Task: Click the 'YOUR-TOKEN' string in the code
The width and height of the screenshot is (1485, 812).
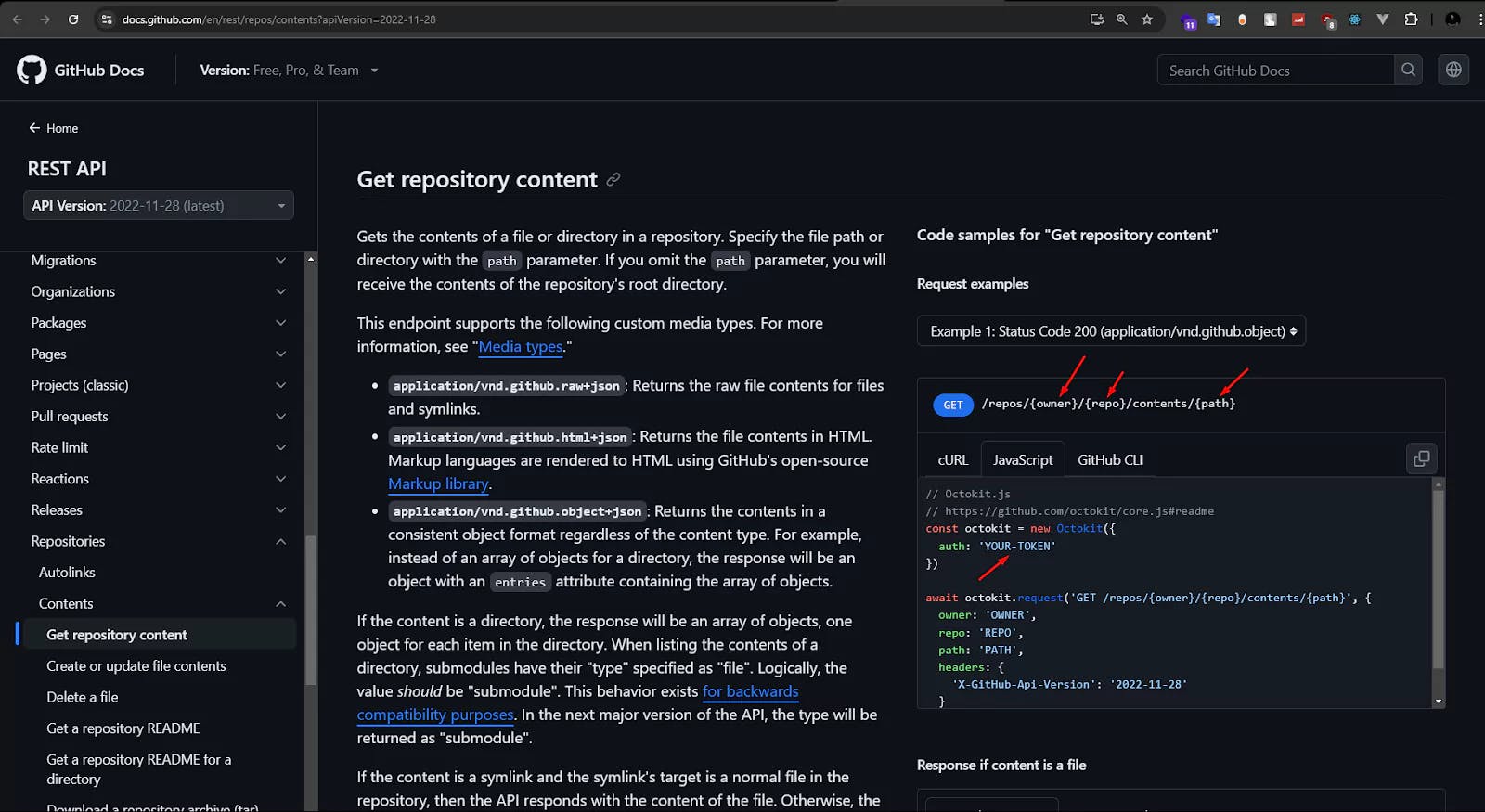Action: [1017, 547]
